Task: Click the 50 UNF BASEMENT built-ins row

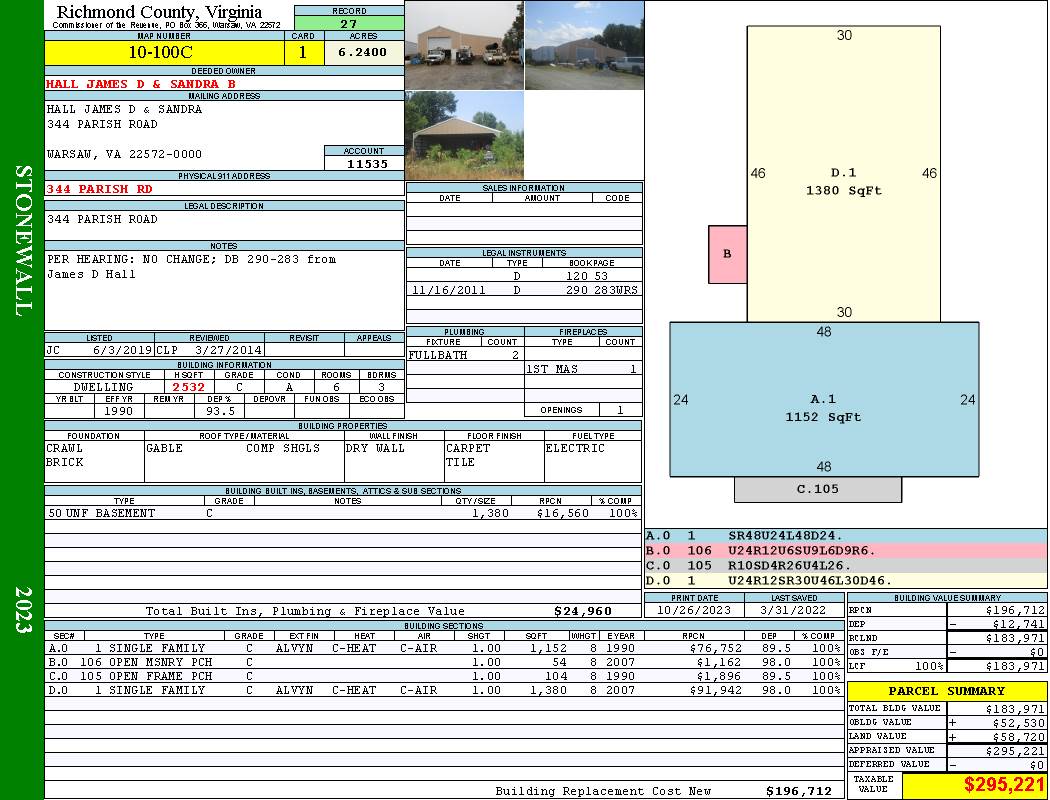Action: click(x=342, y=513)
